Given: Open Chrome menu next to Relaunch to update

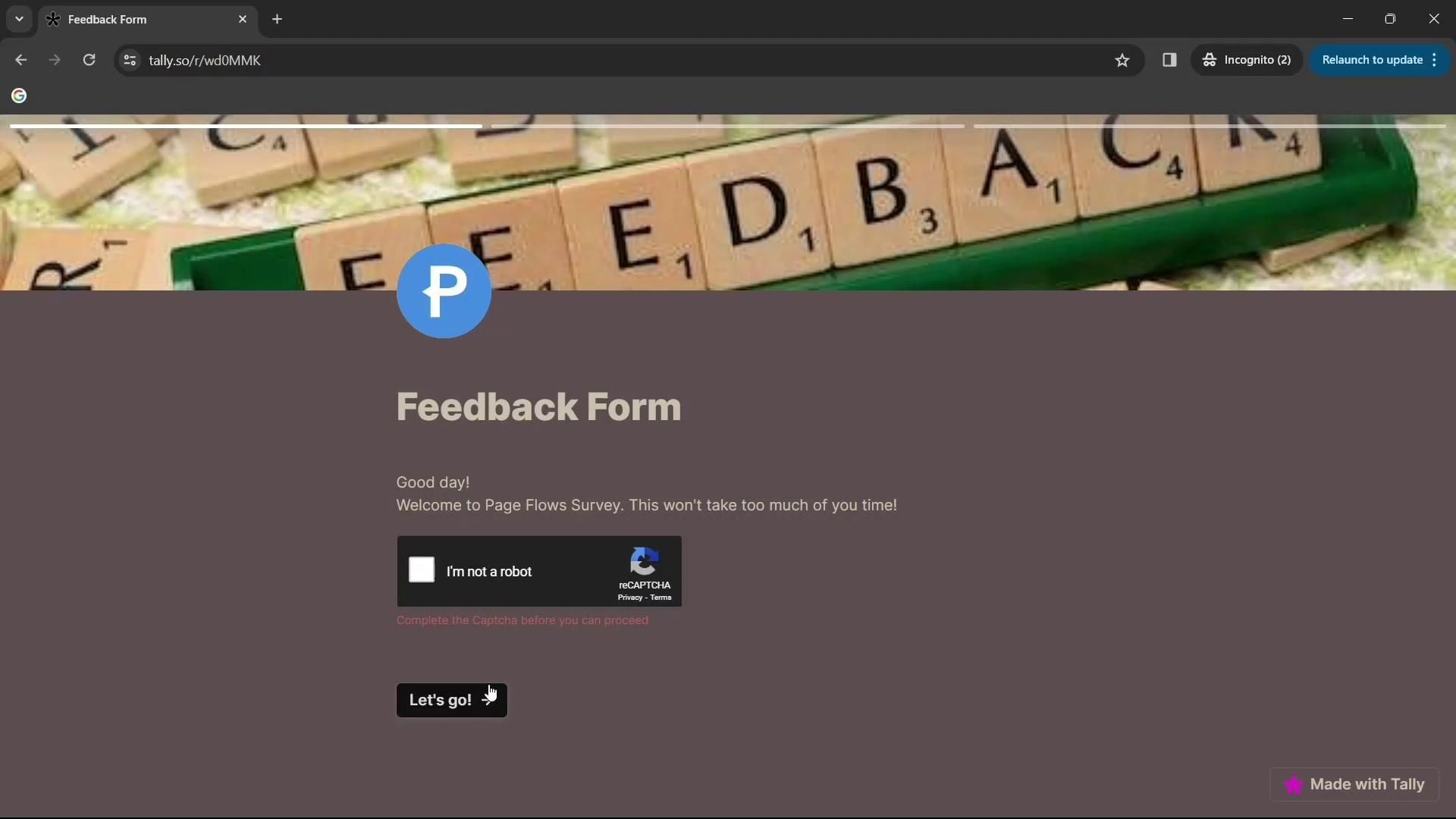Looking at the screenshot, I should coord(1434,60).
